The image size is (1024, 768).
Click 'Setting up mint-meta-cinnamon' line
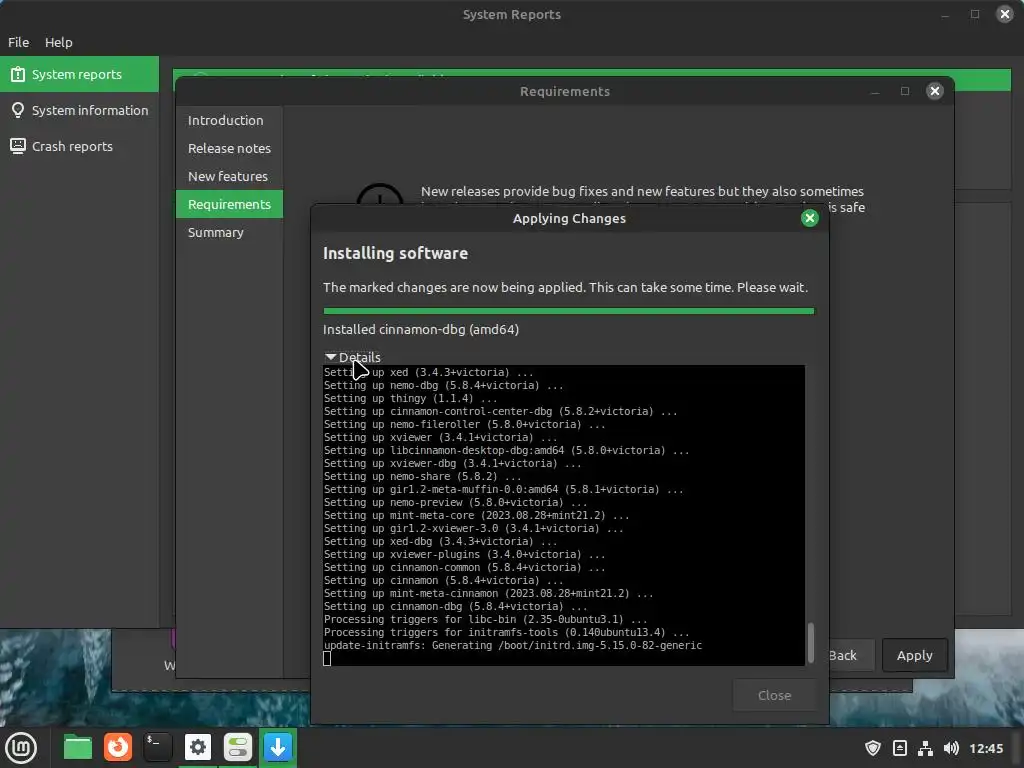click(x=488, y=593)
